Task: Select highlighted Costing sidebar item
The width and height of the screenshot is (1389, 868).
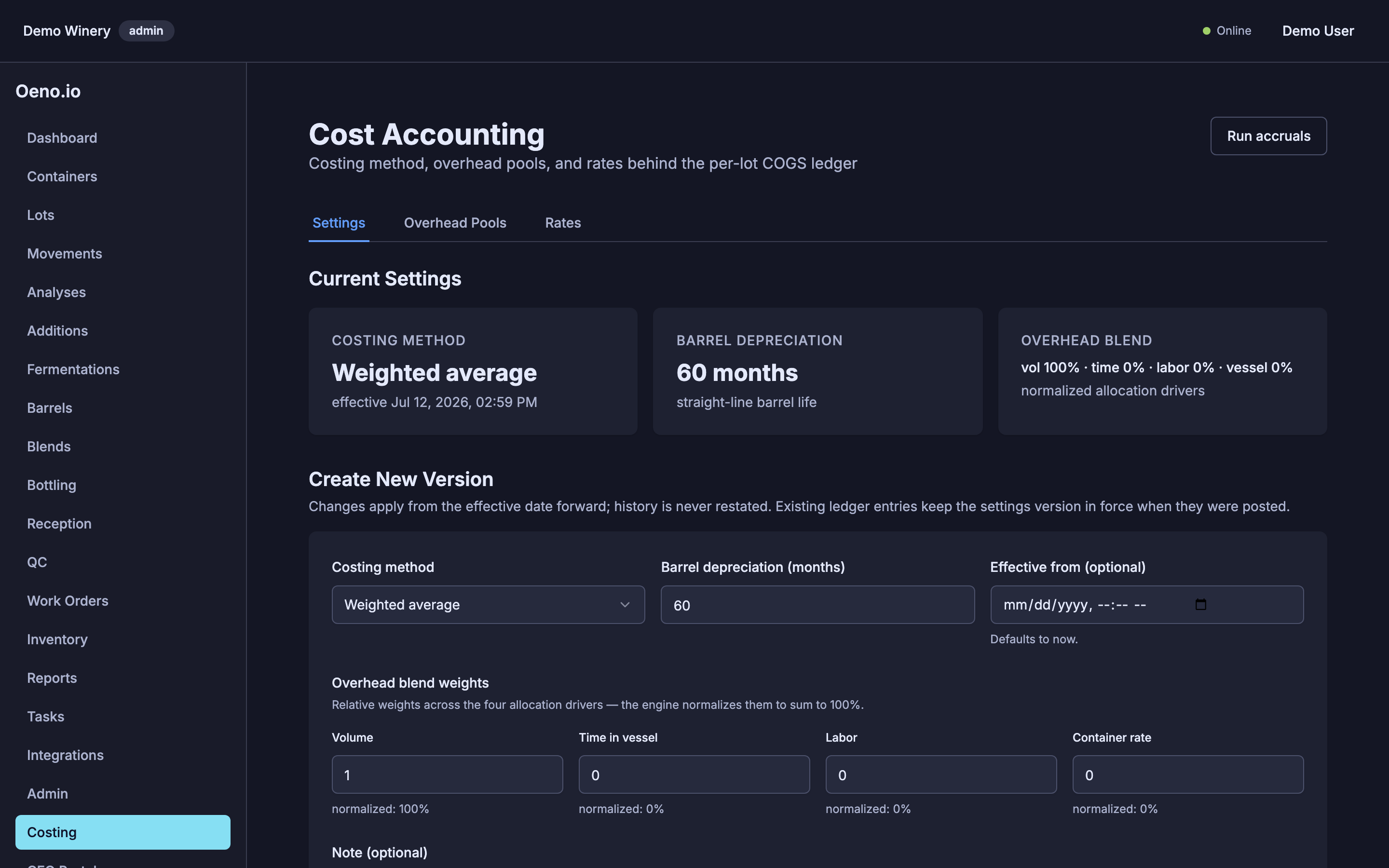Action: point(123,832)
